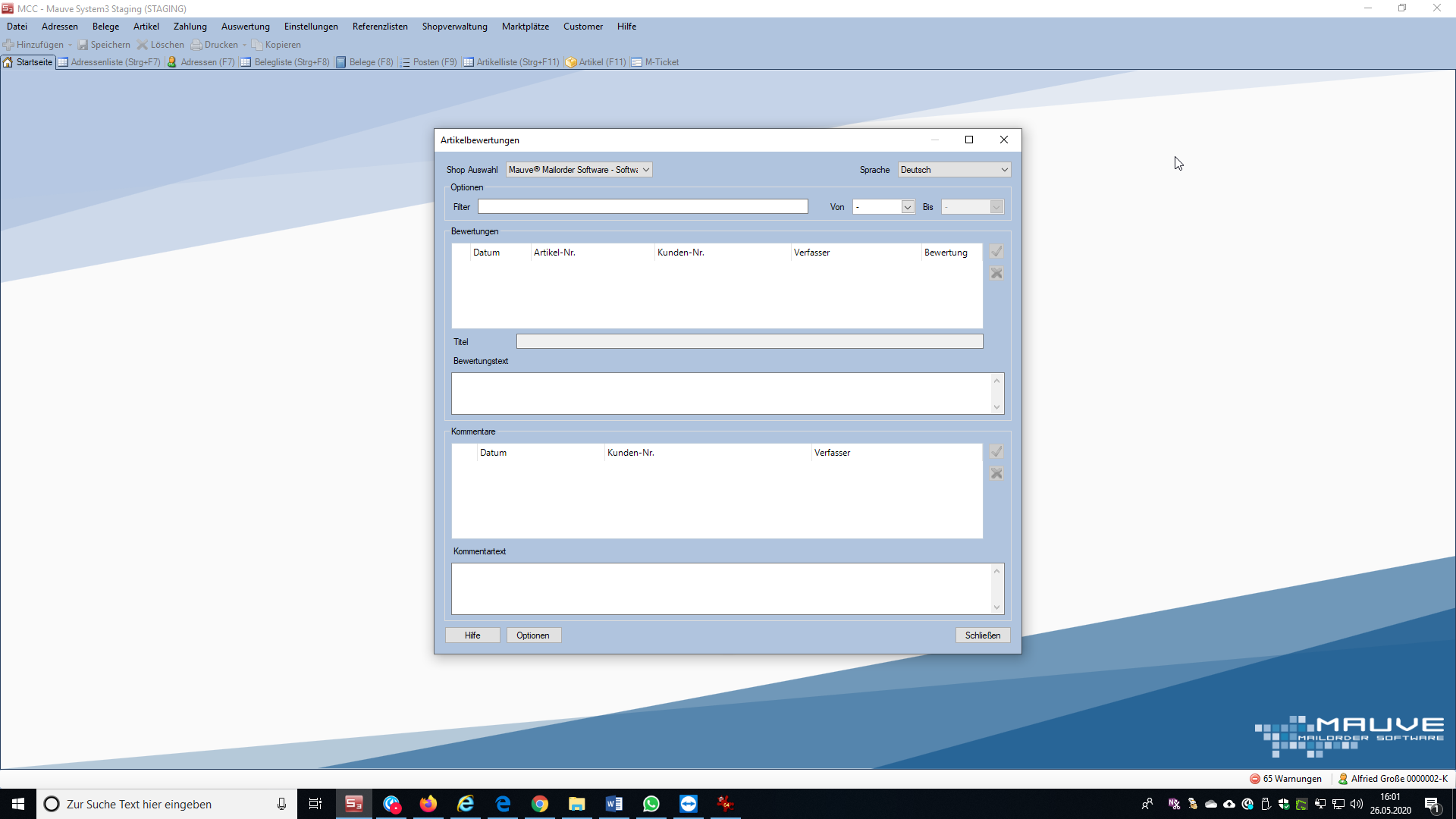Click the Optionen button
This screenshot has height=819, width=1456.
(533, 635)
